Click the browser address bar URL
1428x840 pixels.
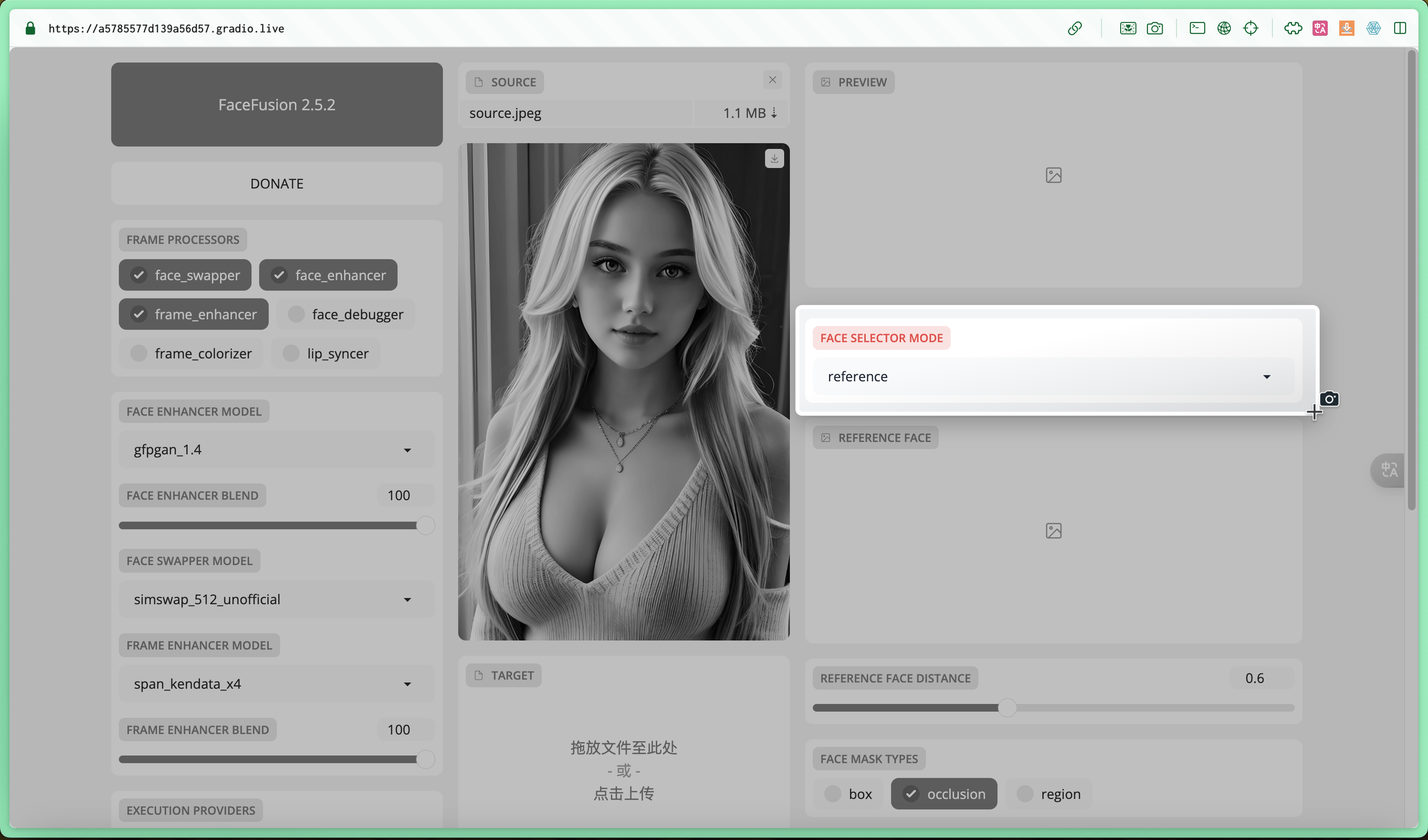[166, 28]
